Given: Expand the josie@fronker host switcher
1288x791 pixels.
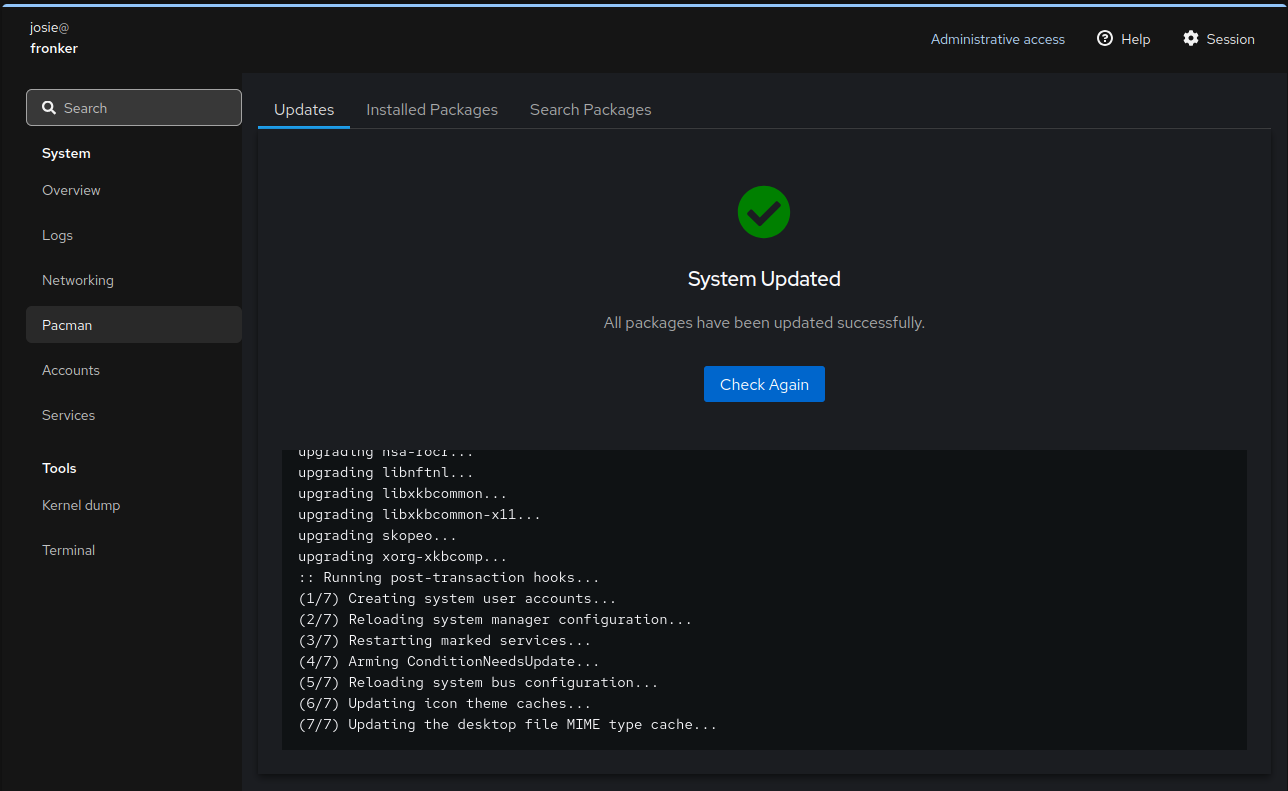Looking at the screenshot, I should (54, 38).
